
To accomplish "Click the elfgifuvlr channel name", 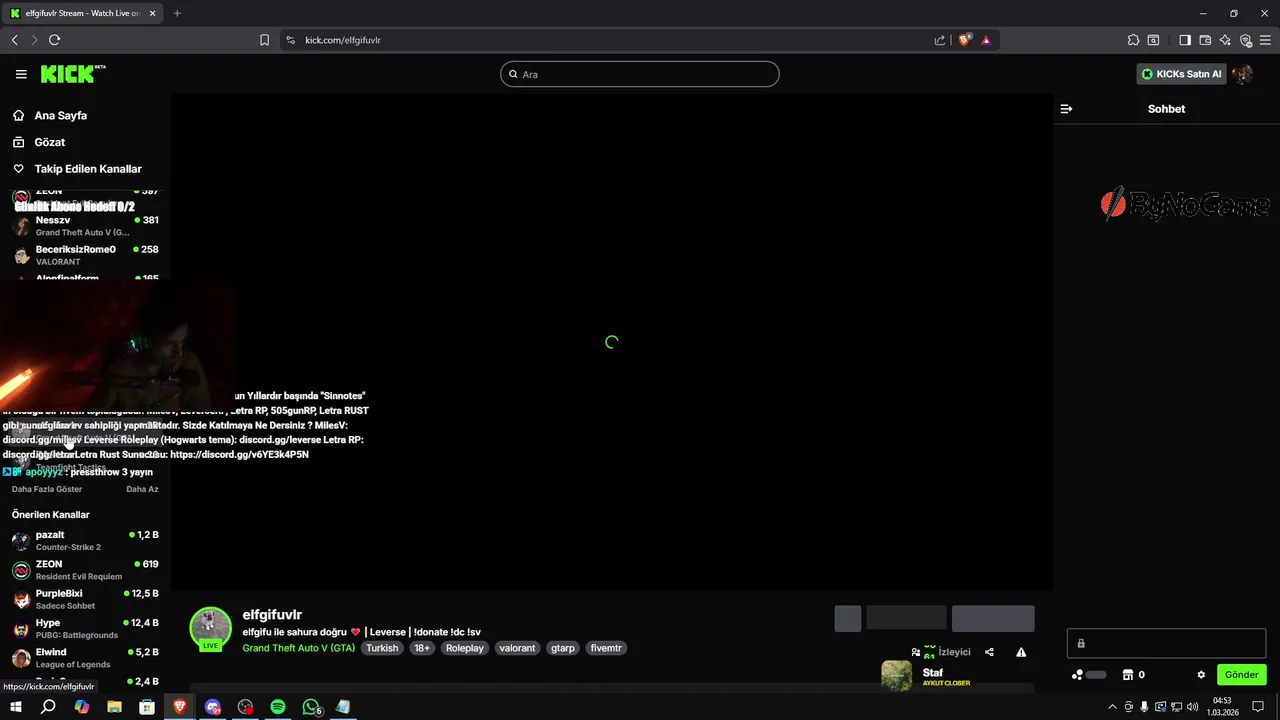I will tap(272, 615).
